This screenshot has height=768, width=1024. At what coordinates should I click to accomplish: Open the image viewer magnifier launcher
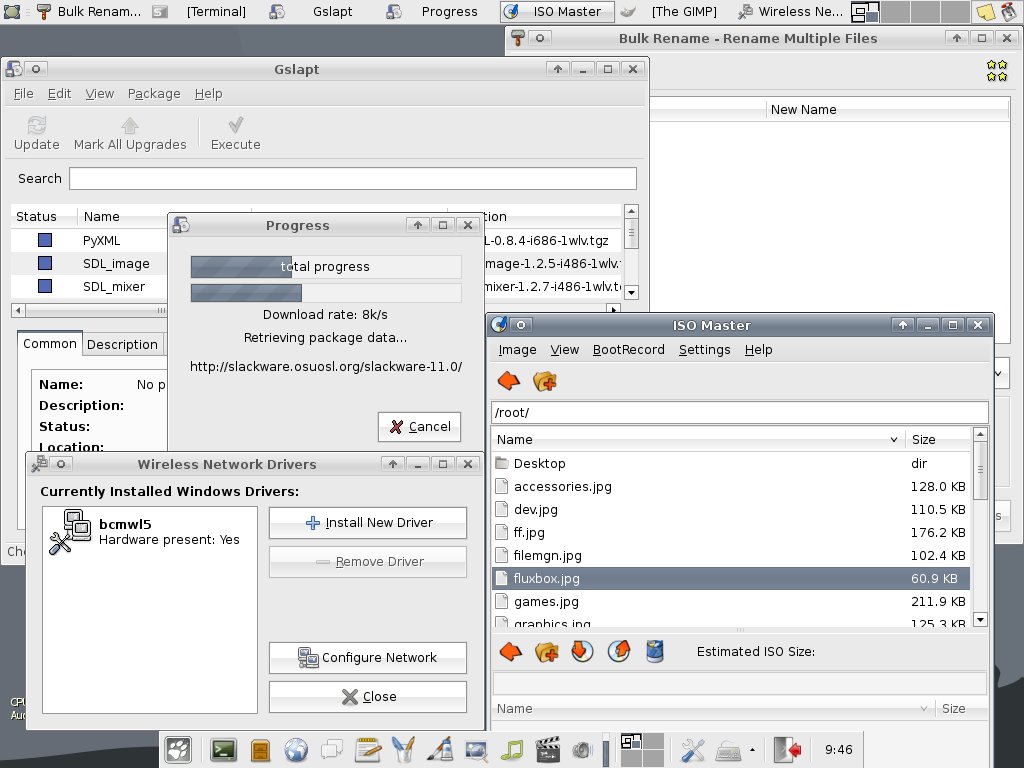(x=476, y=750)
